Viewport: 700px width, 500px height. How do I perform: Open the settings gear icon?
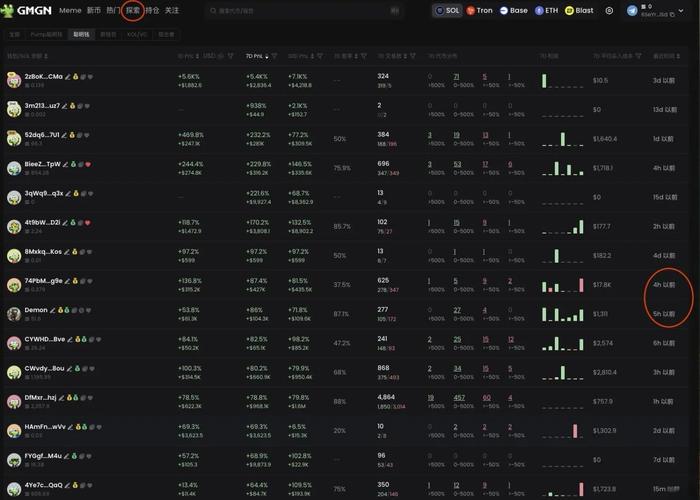(x=609, y=11)
